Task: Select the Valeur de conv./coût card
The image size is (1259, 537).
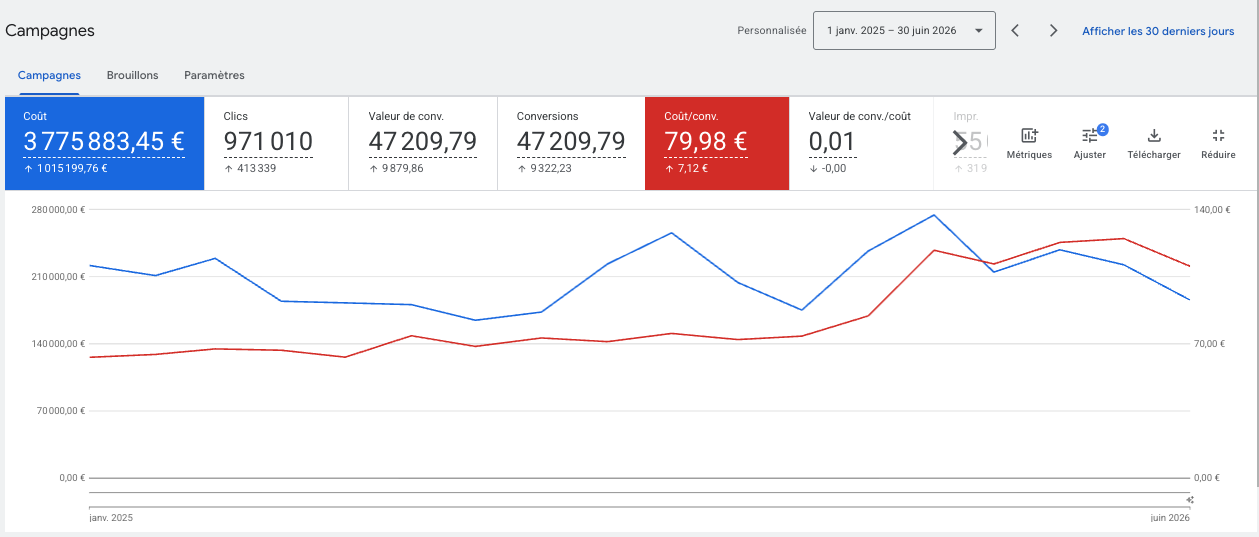Action: (x=861, y=143)
